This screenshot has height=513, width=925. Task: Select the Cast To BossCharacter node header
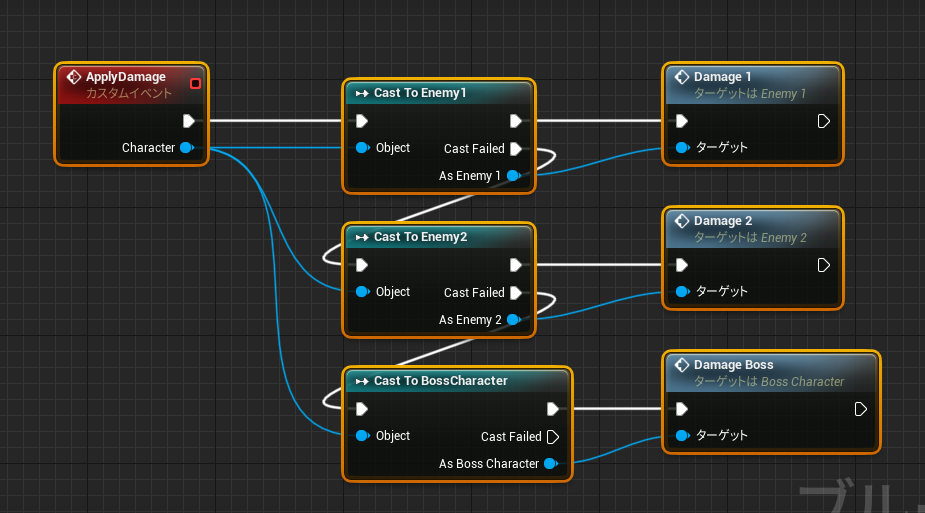[457, 381]
